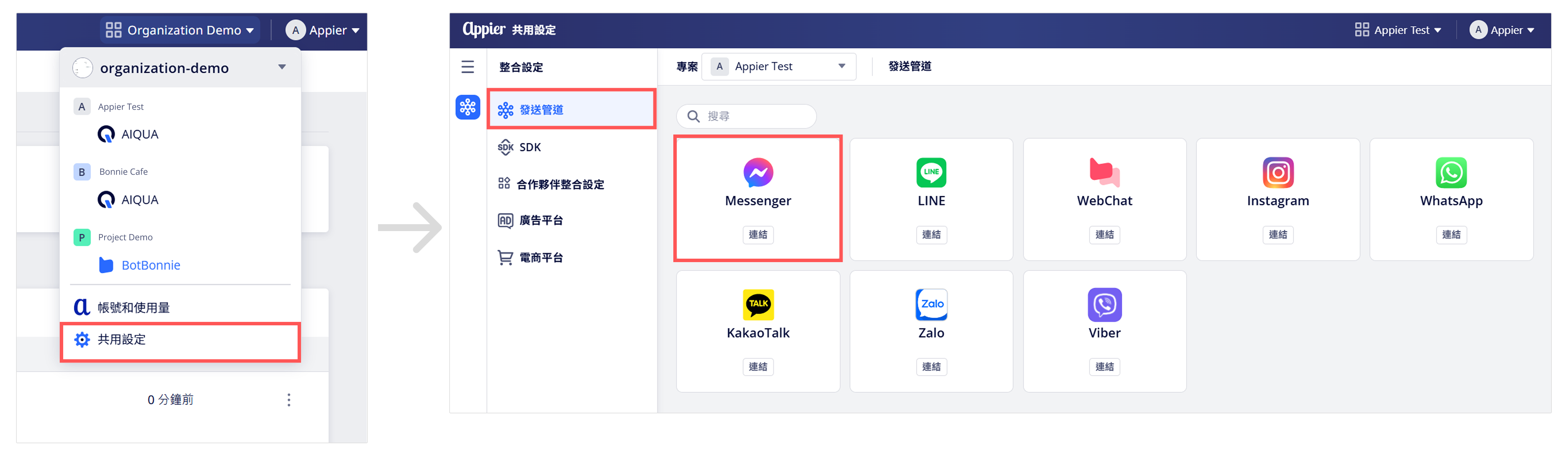Click the LINE channel icon
The height and width of the screenshot is (456, 1568).
point(931,172)
